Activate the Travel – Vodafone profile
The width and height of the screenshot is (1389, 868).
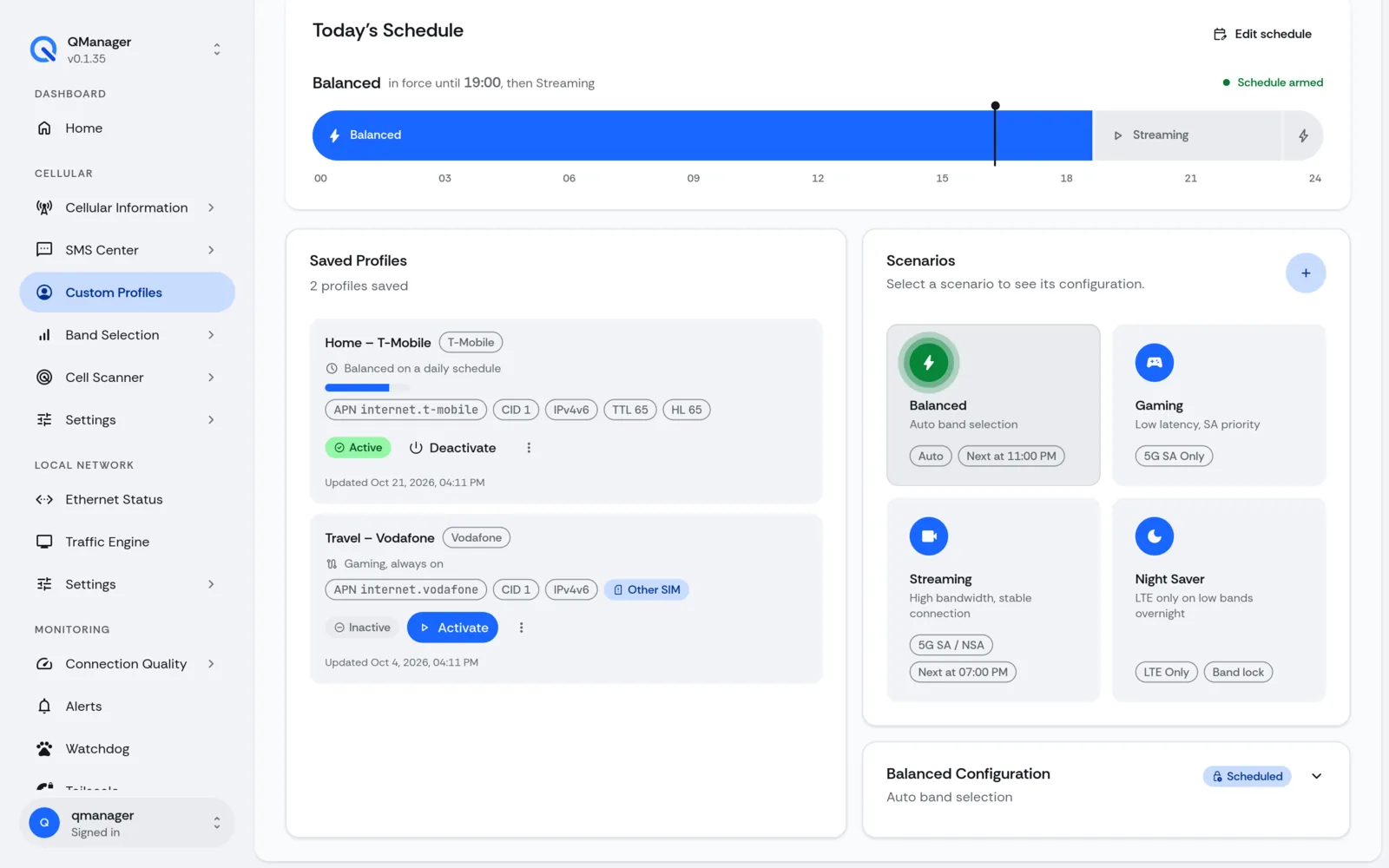(452, 628)
